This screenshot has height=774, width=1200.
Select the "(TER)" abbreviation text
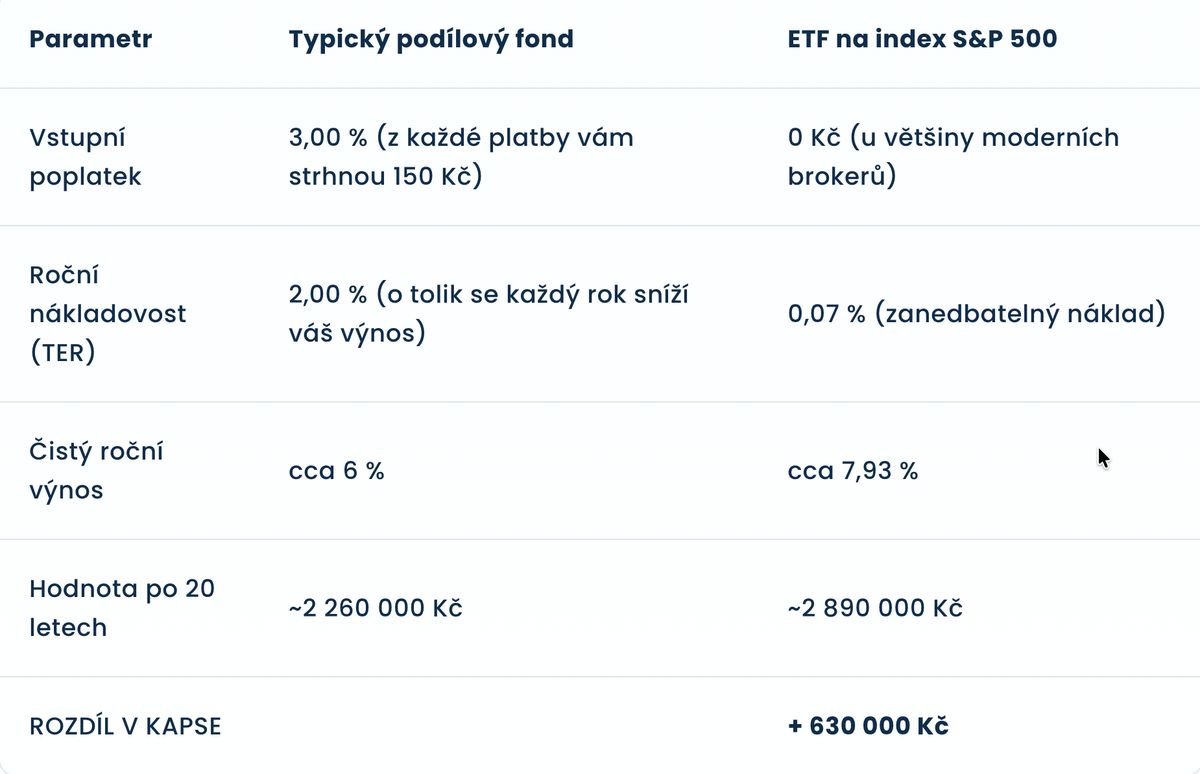[x=62, y=353]
